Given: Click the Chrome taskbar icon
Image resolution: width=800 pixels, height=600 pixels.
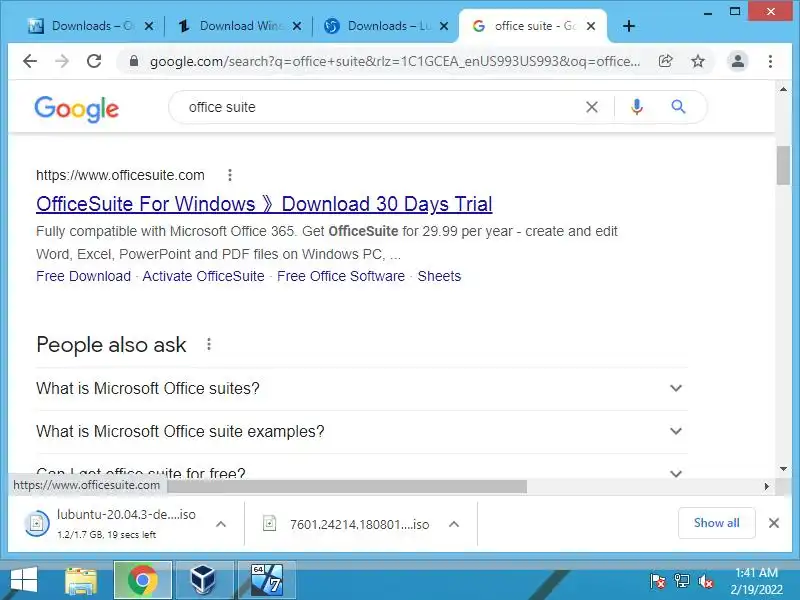Looking at the screenshot, I should pyautogui.click(x=142, y=580).
